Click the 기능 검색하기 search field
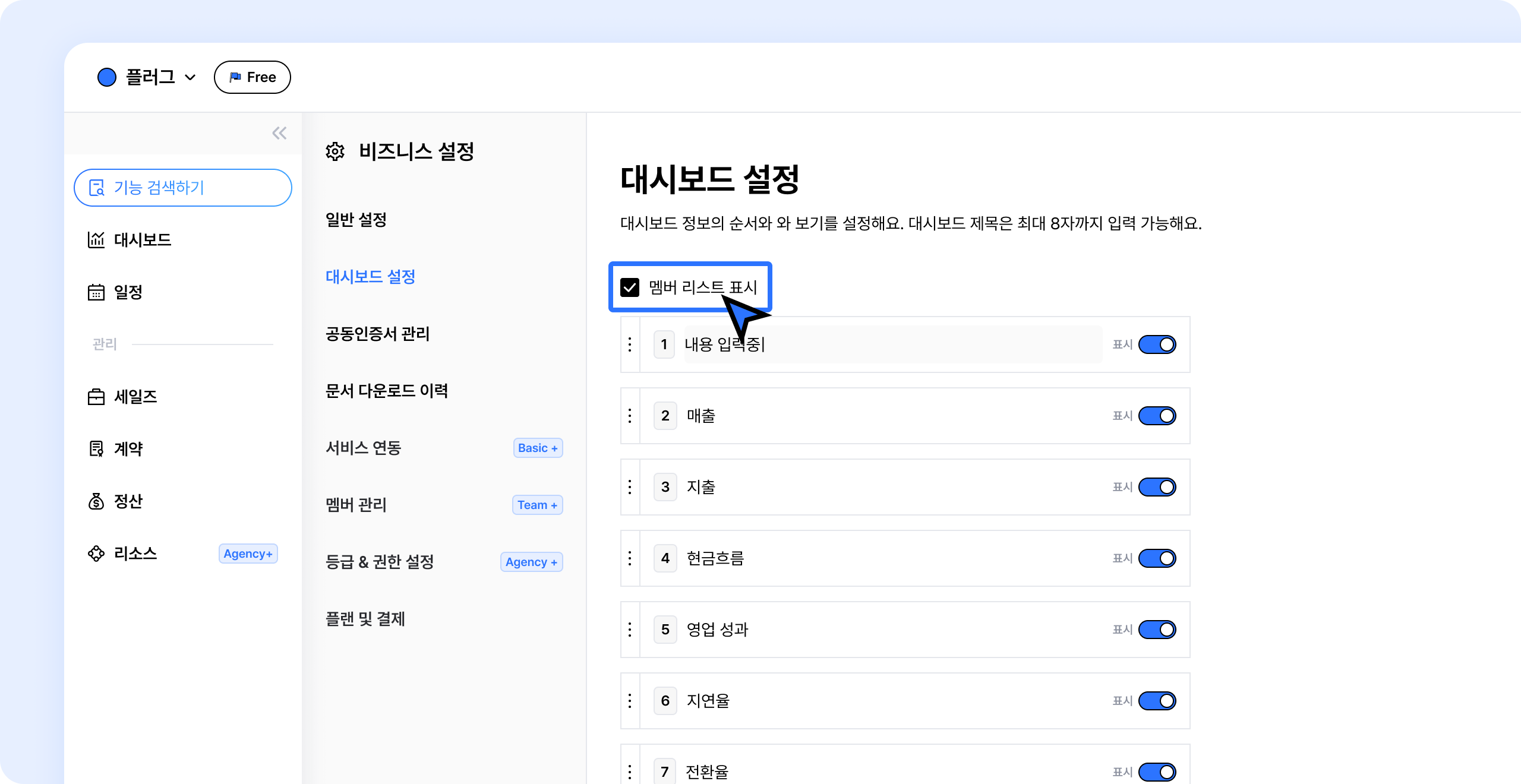The image size is (1521, 784). click(x=183, y=188)
